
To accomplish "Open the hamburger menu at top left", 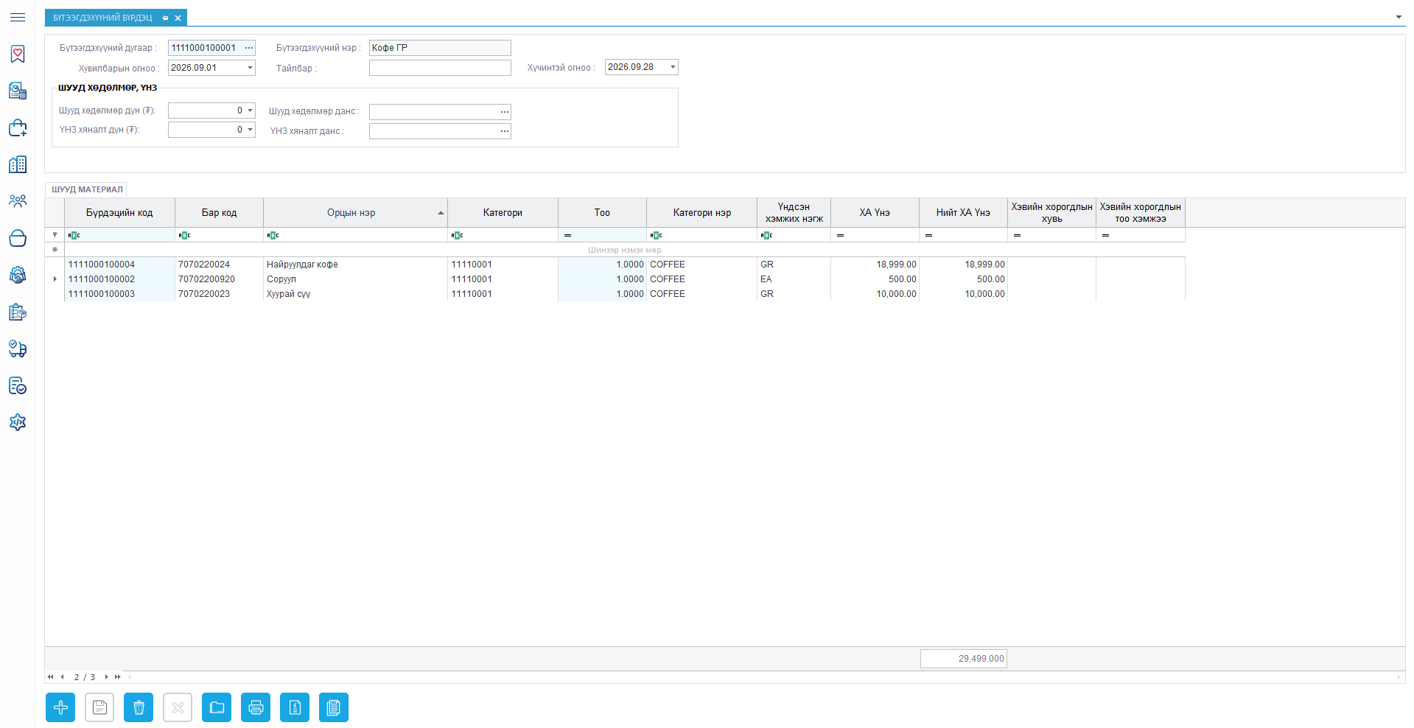I will [17, 17].
